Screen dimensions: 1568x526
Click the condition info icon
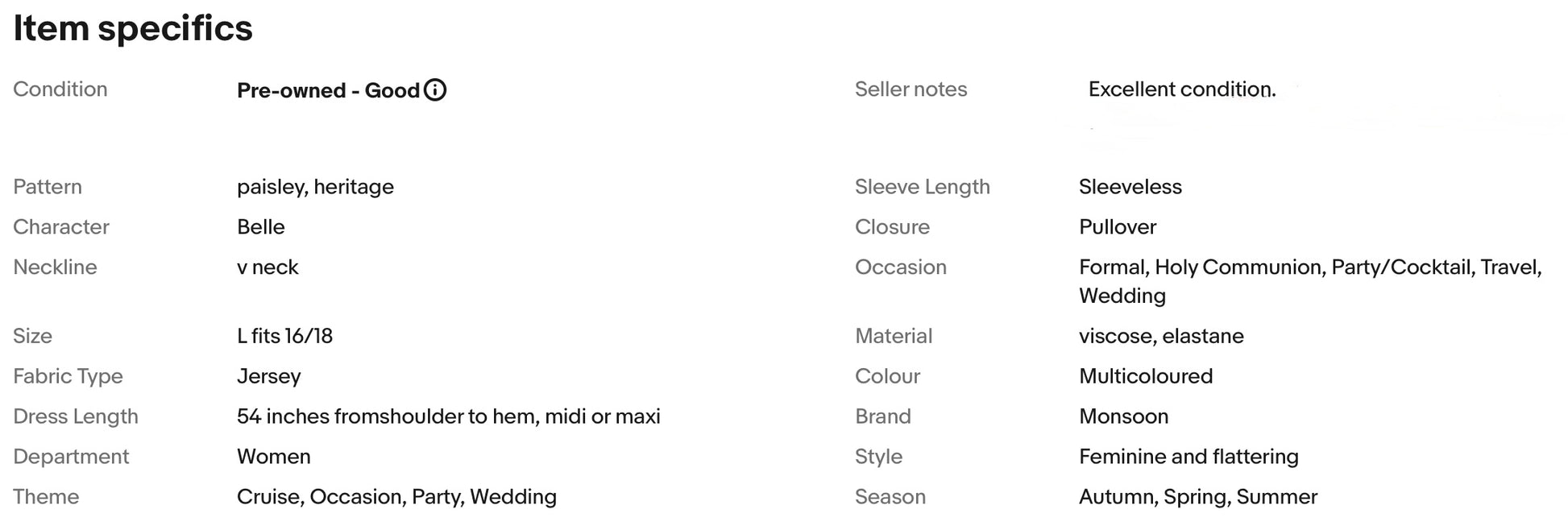(x=435, y=89)
